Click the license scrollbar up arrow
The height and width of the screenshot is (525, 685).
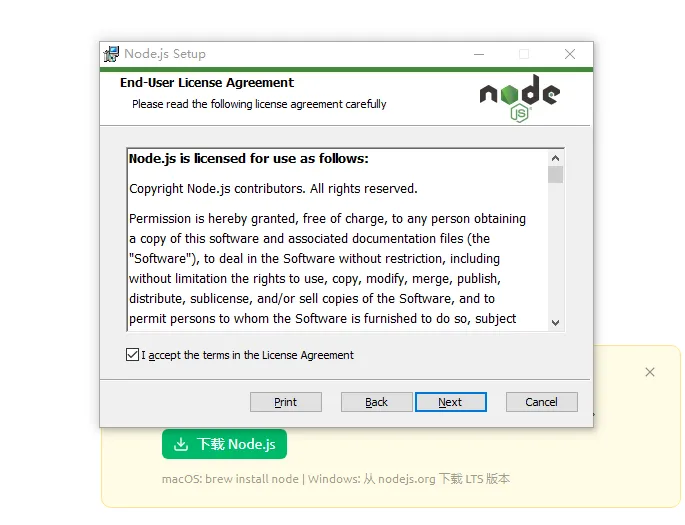coord(555,158)
